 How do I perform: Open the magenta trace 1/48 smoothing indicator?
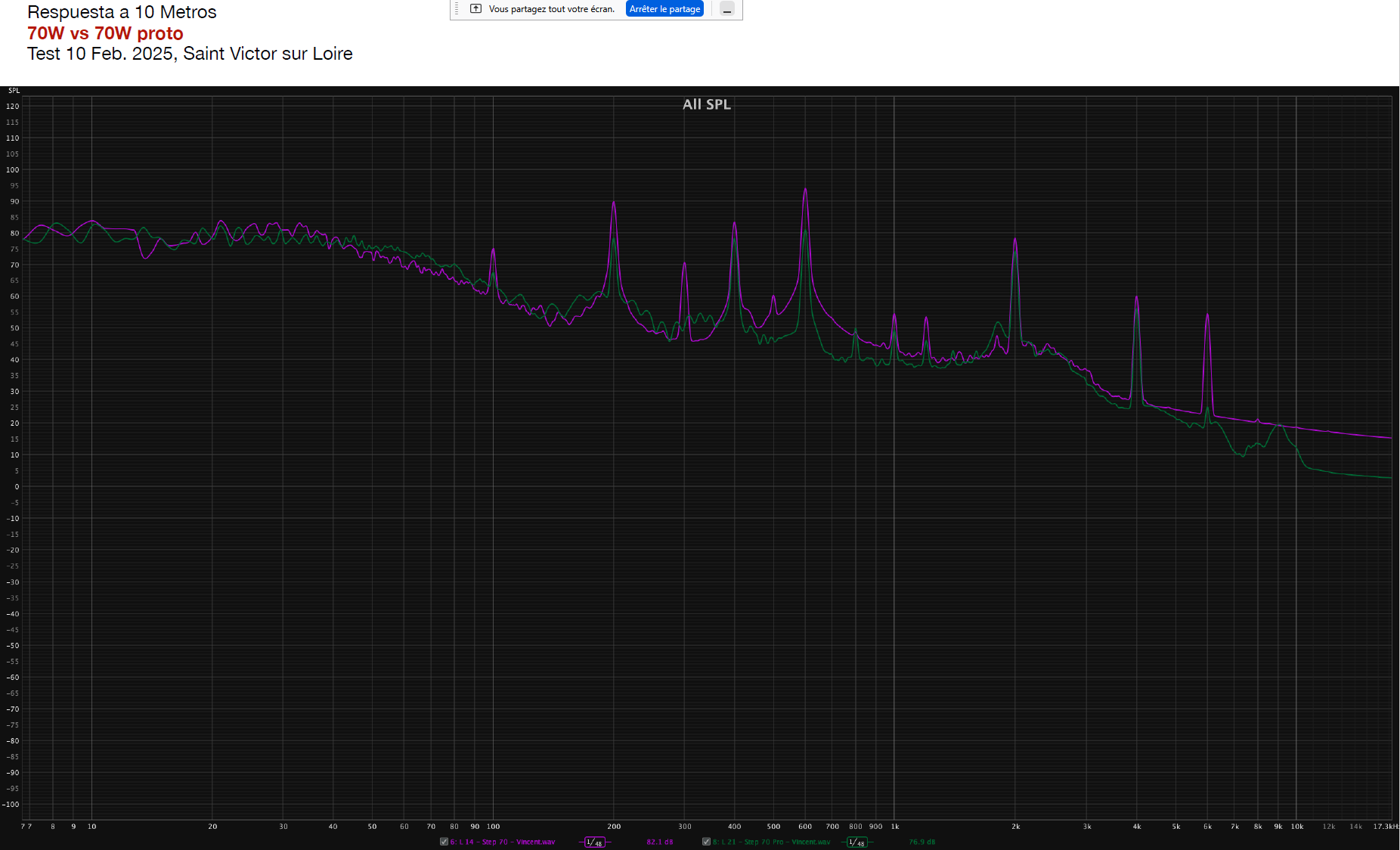point(595,842)
